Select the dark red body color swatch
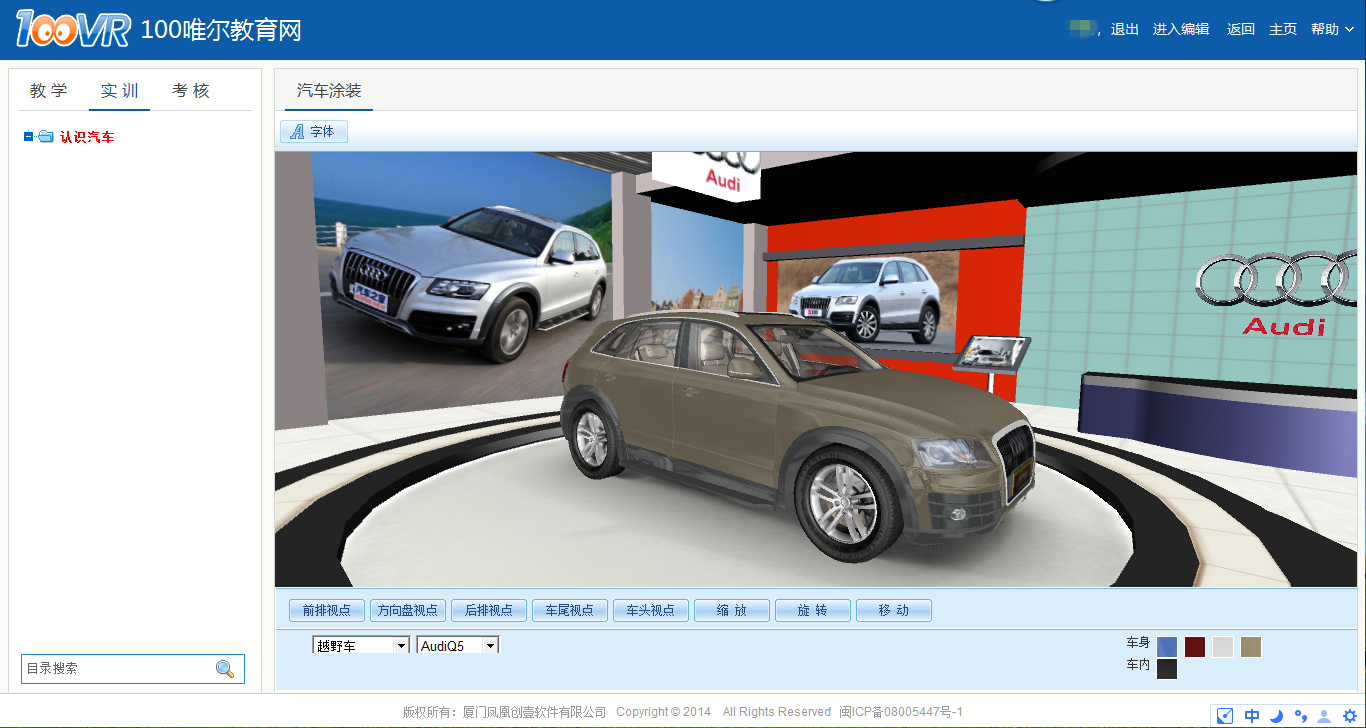Image resolution: width=1366 pixels, height=728 pixels. [x=1195, y=647]
